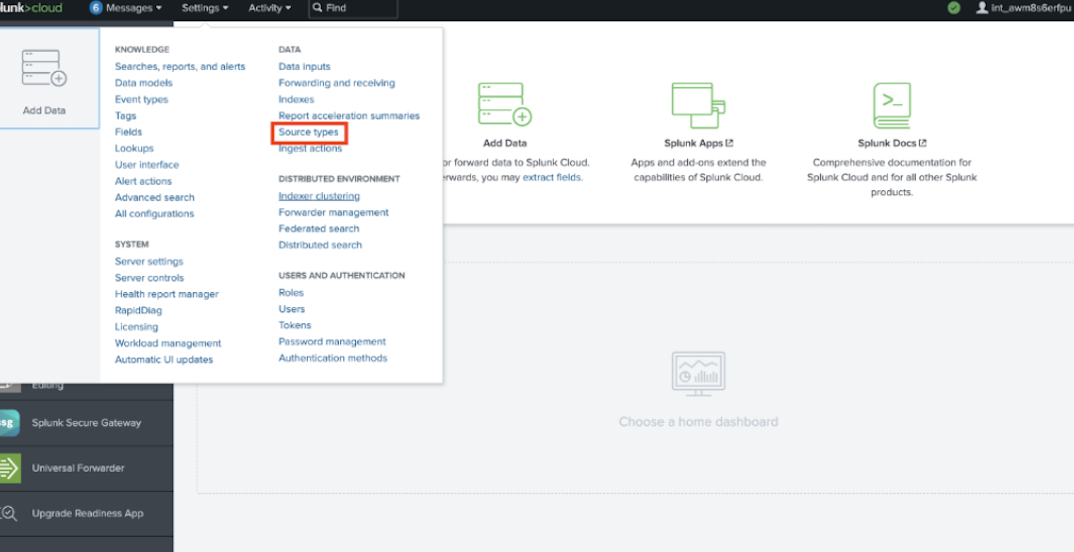Viewport: 1074px width, 552px height.
Task: Select Server settings under System
Action: [149, 262]
